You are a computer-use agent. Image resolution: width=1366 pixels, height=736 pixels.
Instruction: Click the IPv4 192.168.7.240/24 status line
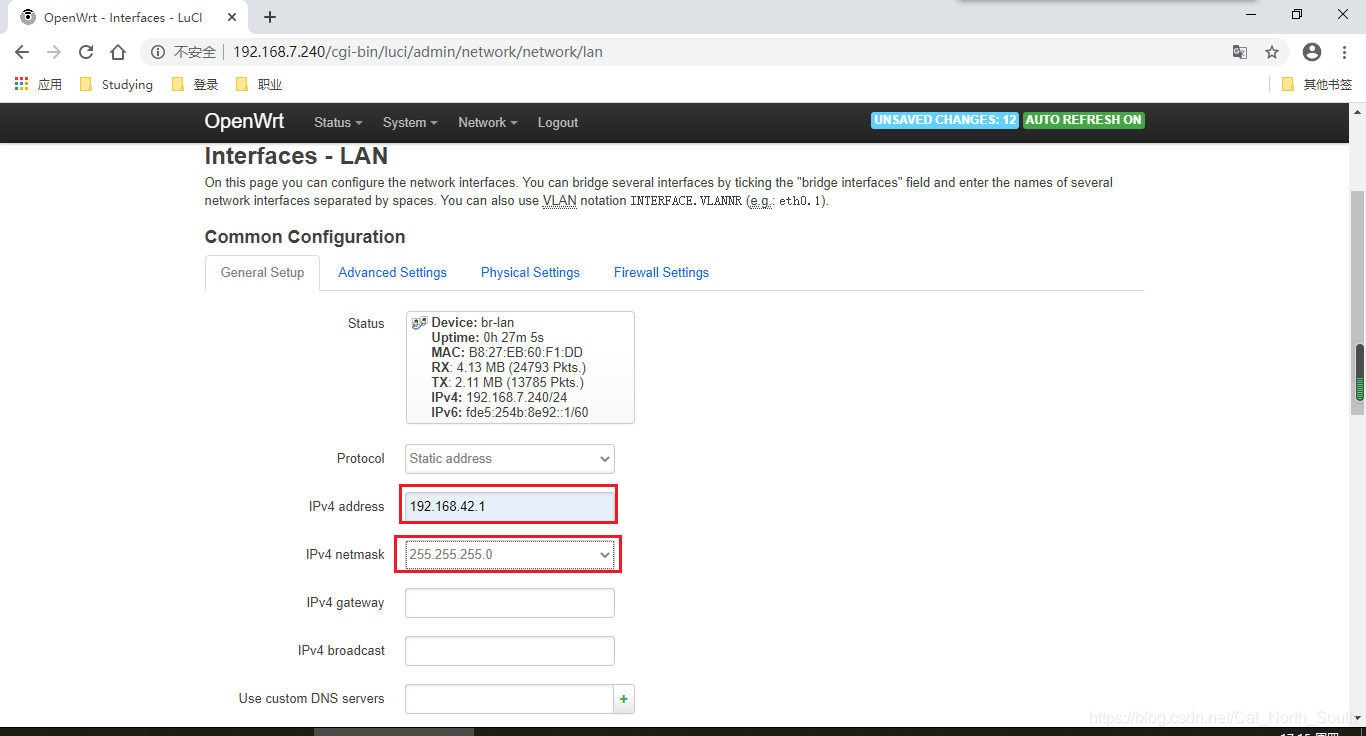click(x=499, y=397)
